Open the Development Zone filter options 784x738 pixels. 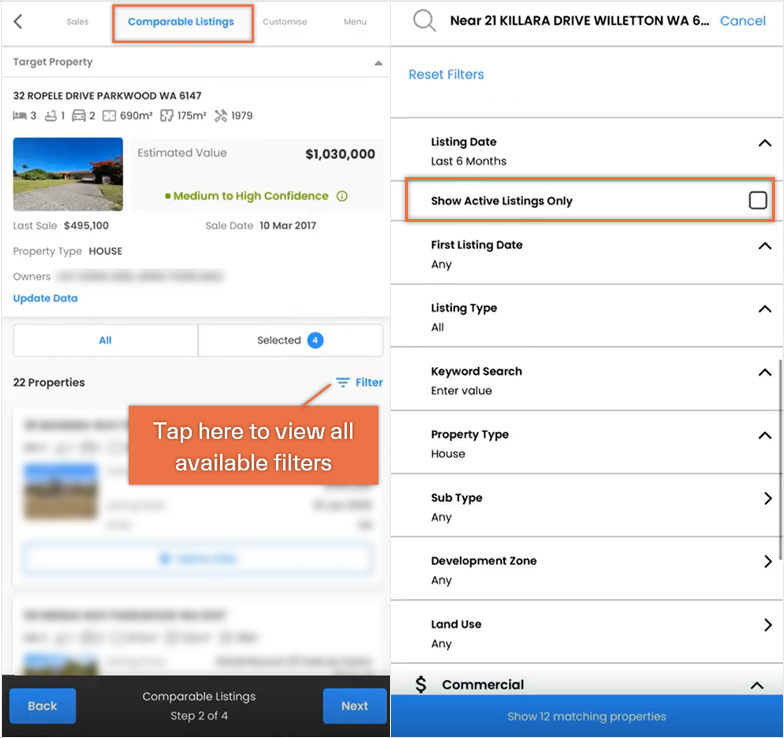[768, 562]
